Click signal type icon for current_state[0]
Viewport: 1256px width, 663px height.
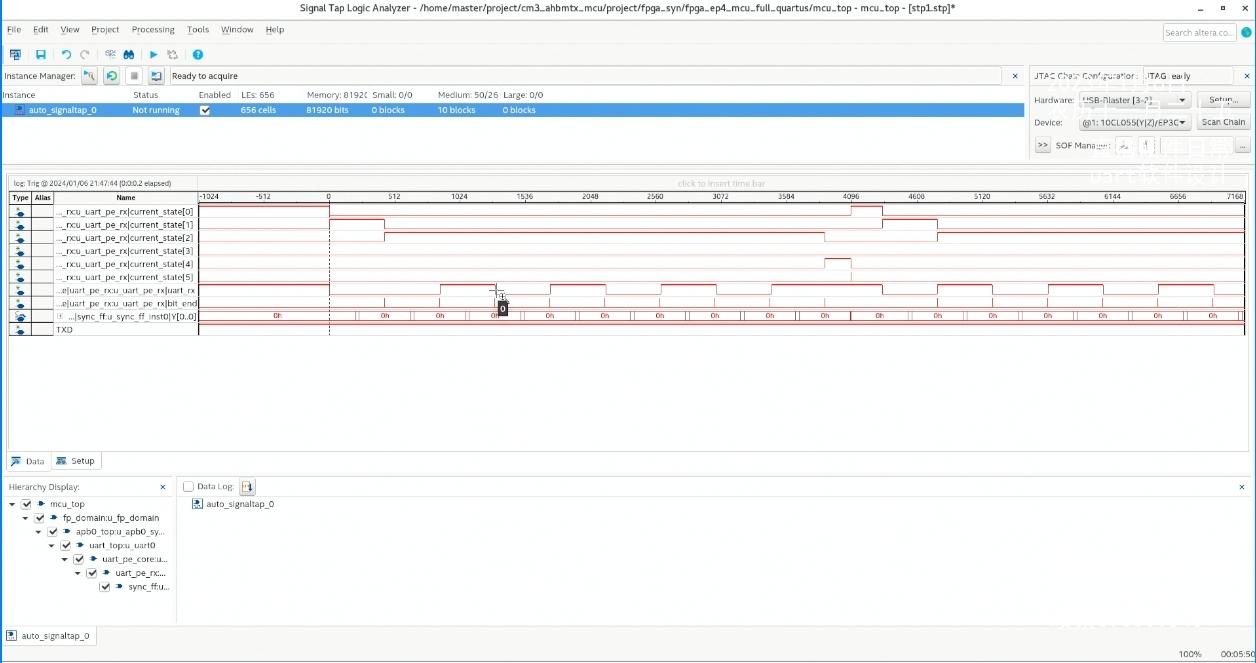(x=20, y=212)
